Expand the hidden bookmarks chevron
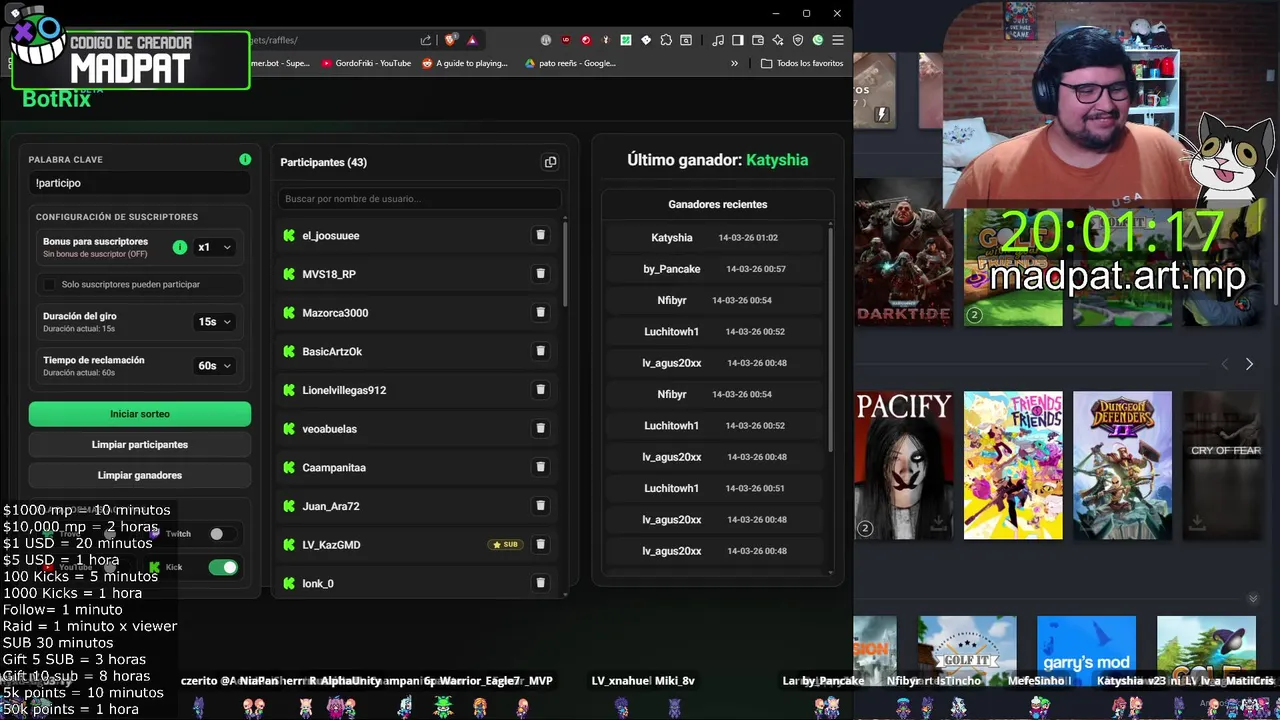Viewport: 1280px width, 720px height. (x=734, y=63)
